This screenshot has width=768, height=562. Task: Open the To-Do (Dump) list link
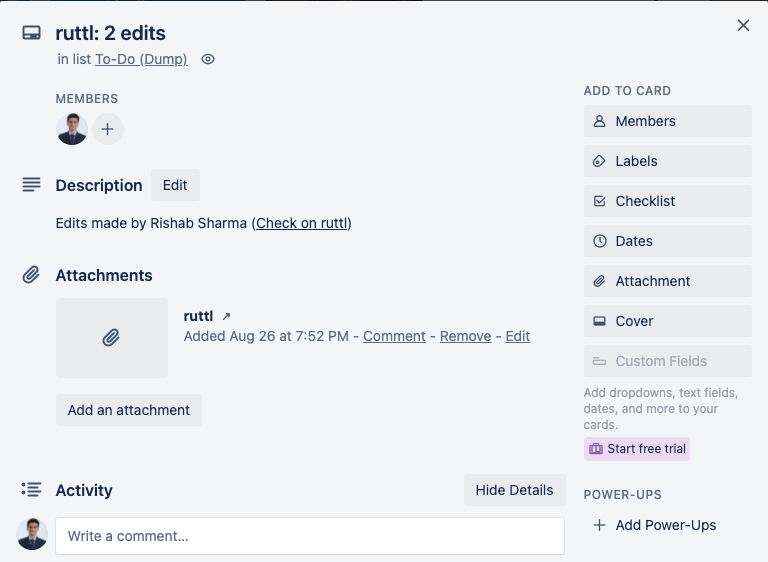(141, 59)
